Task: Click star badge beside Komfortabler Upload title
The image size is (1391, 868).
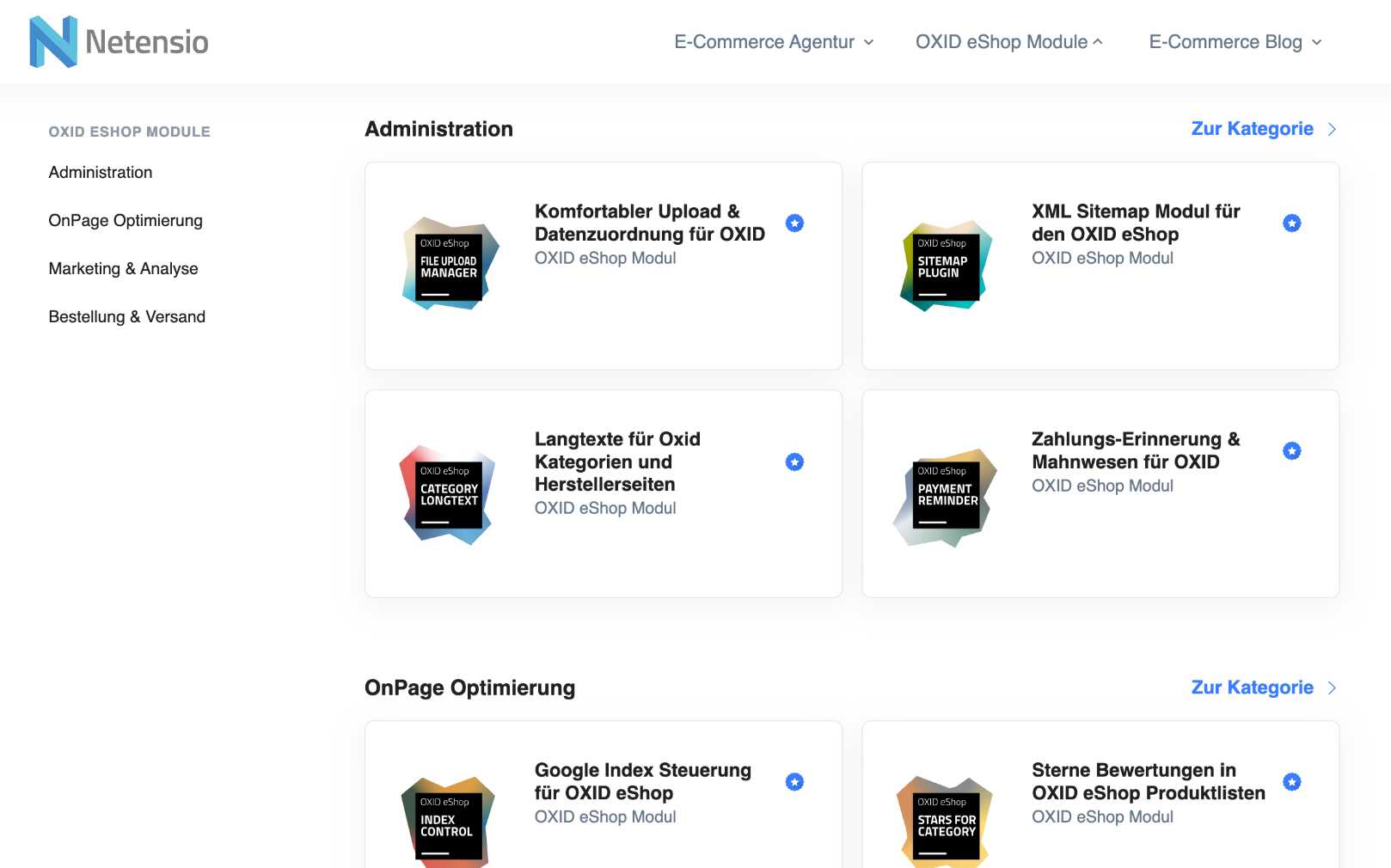Action: (x=795, y=223)
